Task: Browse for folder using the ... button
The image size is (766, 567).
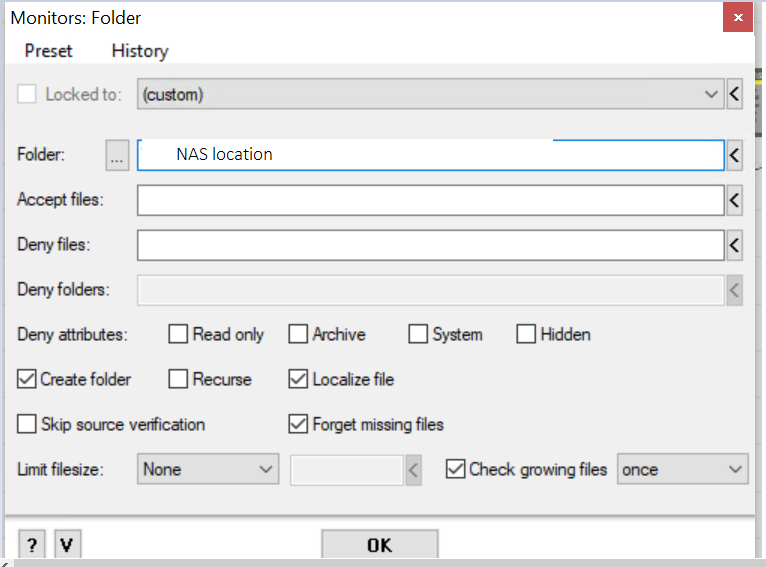Action: point(117,155)
